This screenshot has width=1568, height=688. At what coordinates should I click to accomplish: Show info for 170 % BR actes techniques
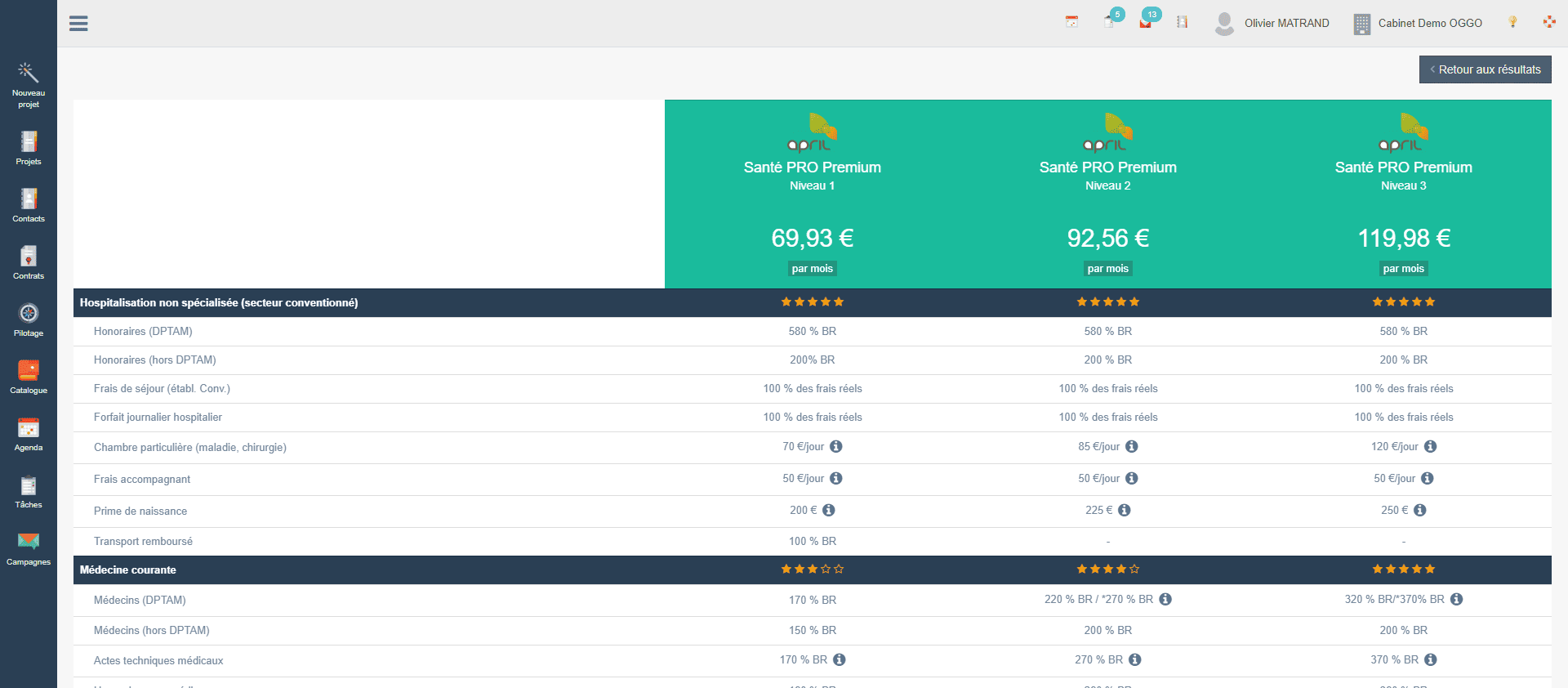(x=840, y=659)
